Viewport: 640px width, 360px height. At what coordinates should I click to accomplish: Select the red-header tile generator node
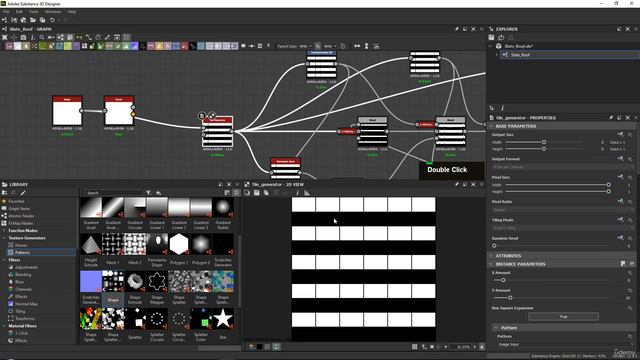[218, 131]
